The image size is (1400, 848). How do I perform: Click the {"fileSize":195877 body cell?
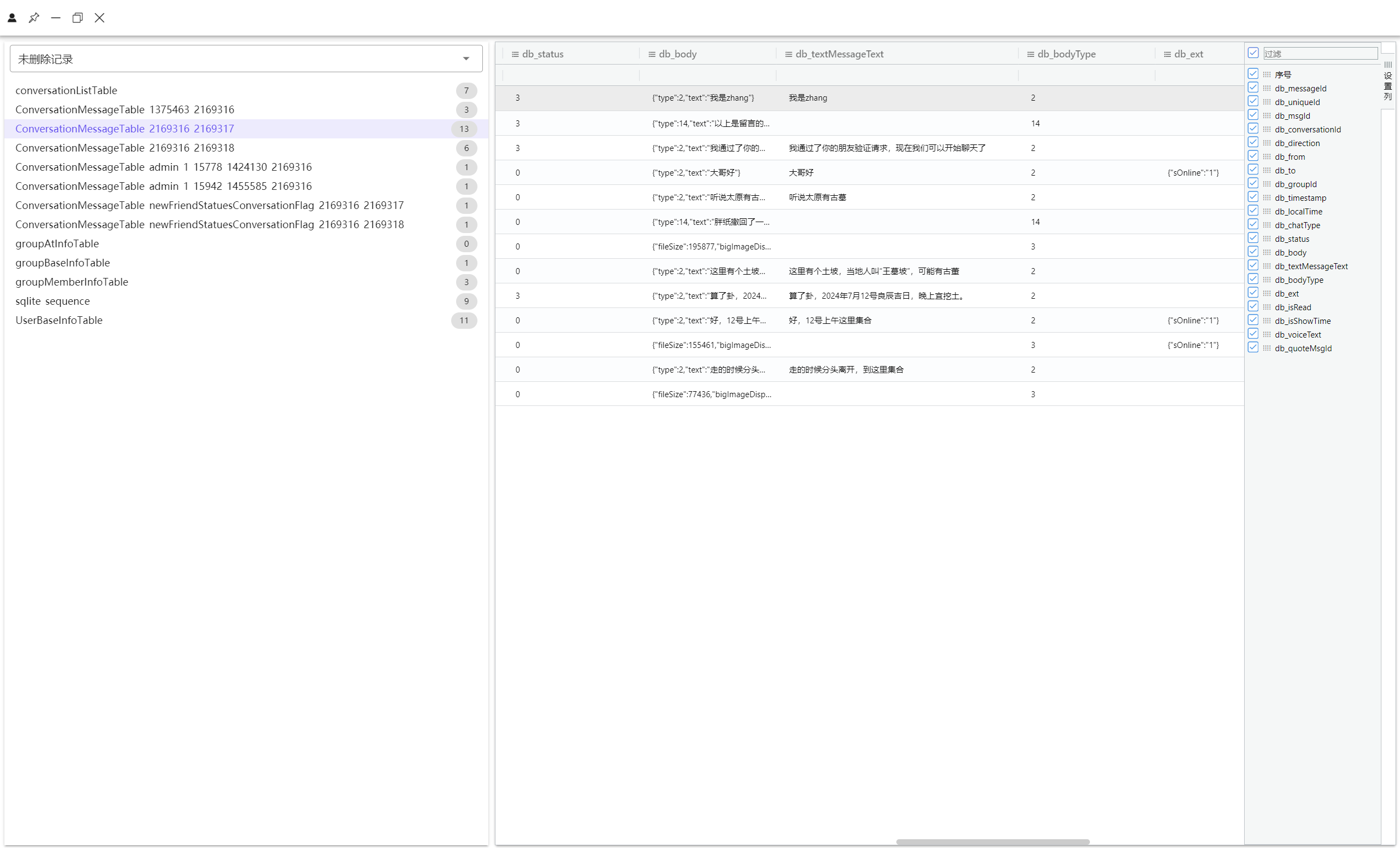pyautogui.click(x=711, y=247)
